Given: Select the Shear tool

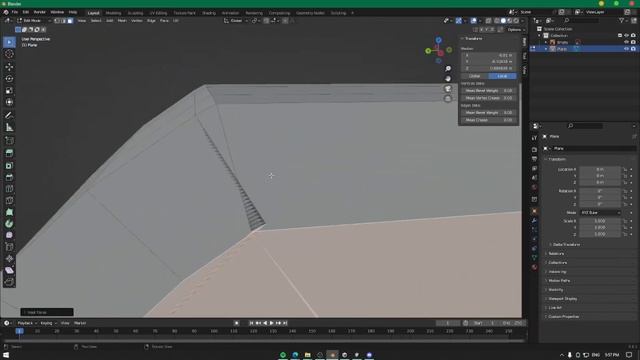Looking at the screenshot, I should 9,270.
